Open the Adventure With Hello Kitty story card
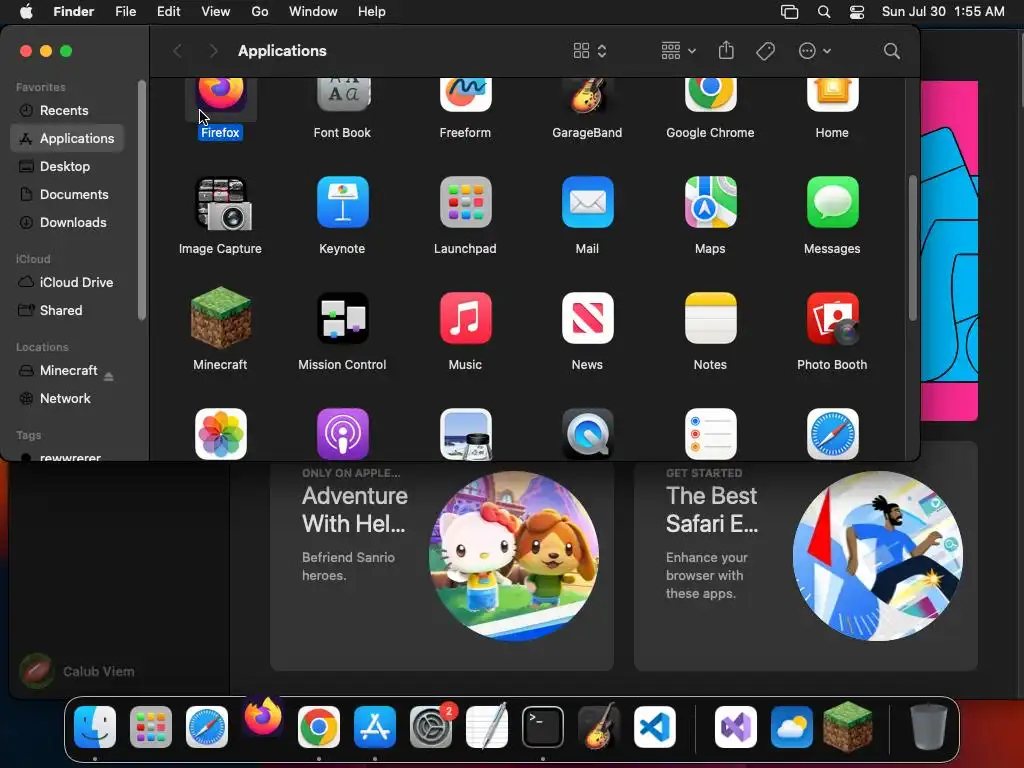 tap(441, 565)
